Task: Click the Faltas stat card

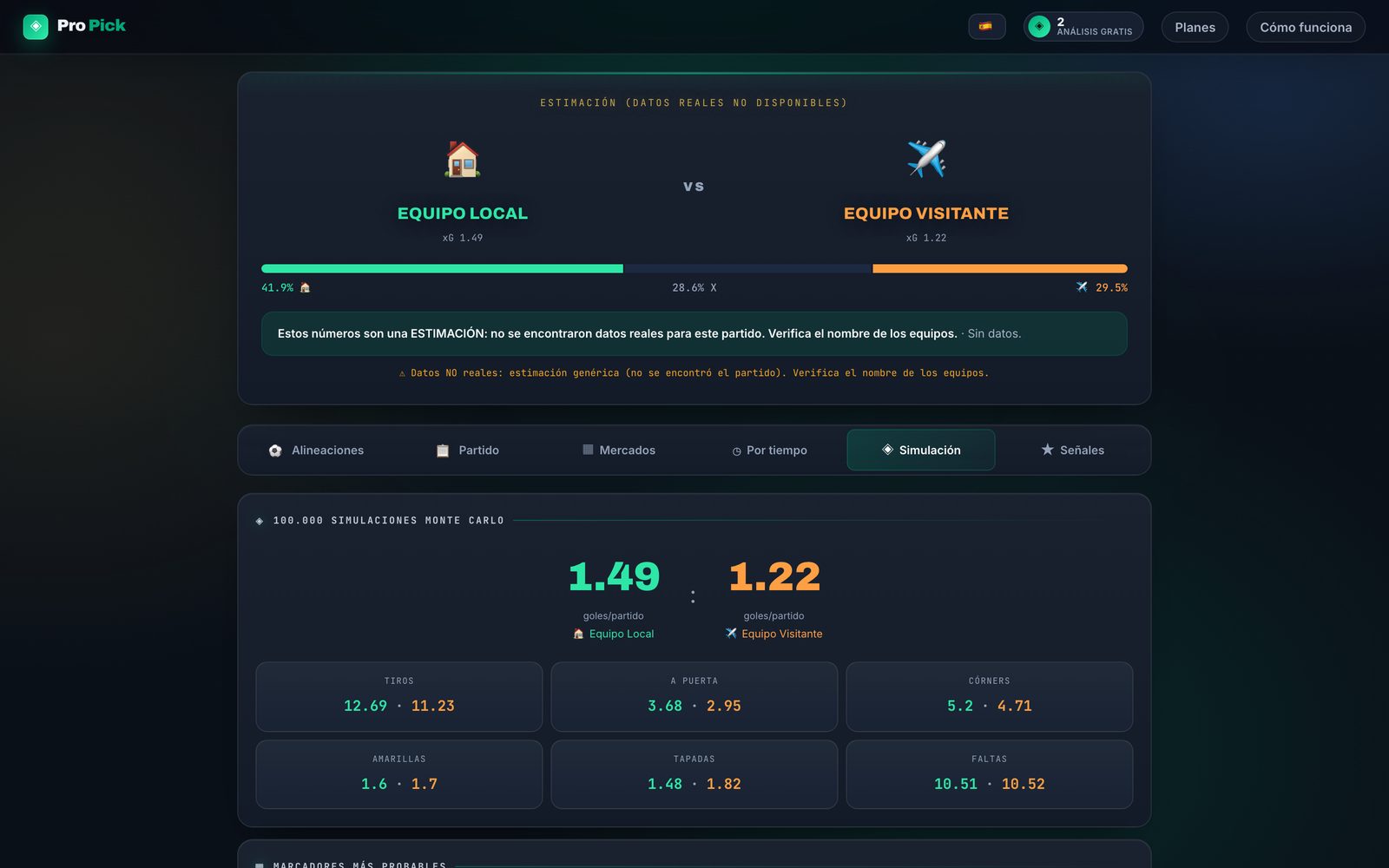Action: 990,774
